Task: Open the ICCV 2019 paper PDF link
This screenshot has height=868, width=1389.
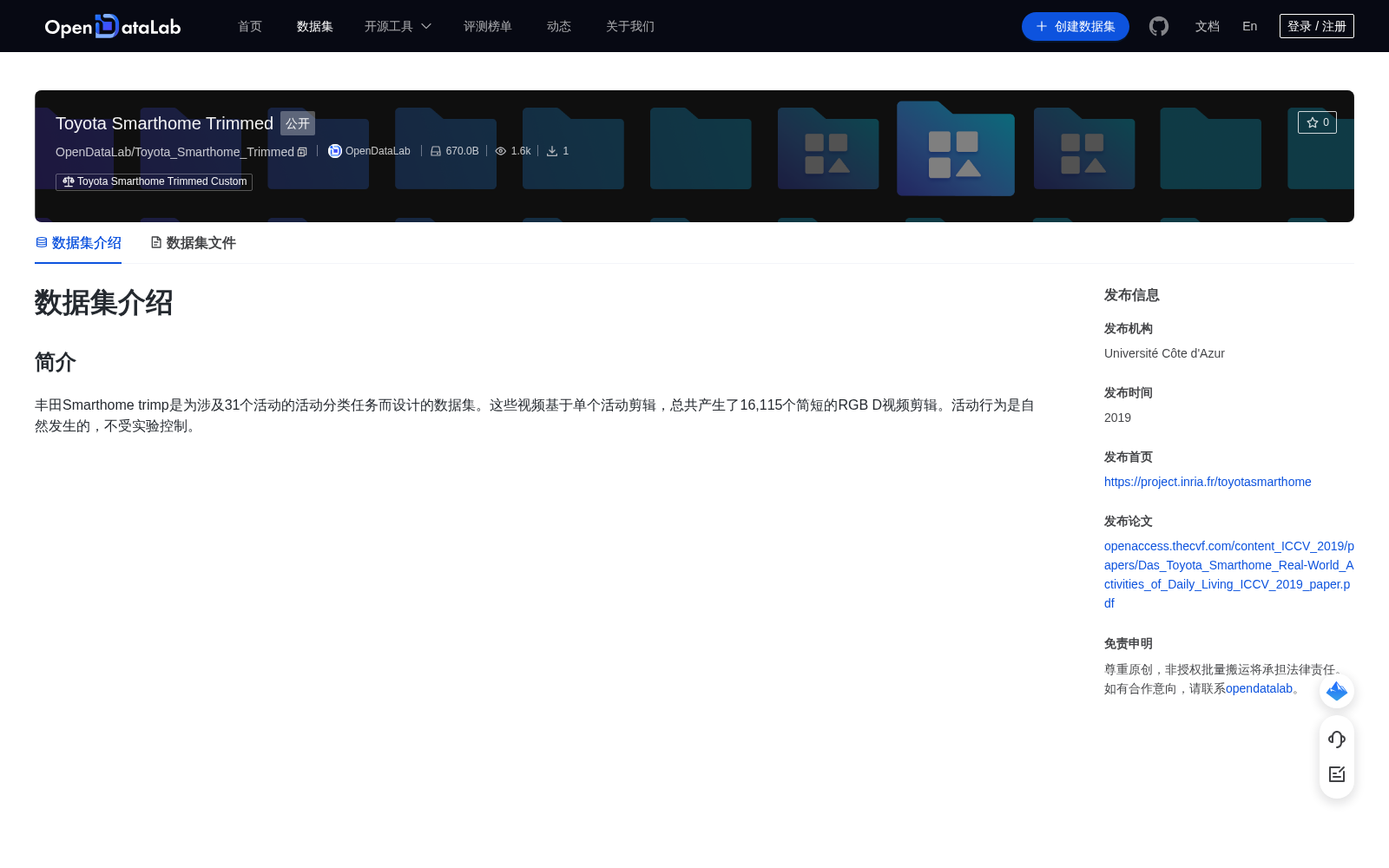Action: pyautogui.click(x=1228, y=575)
